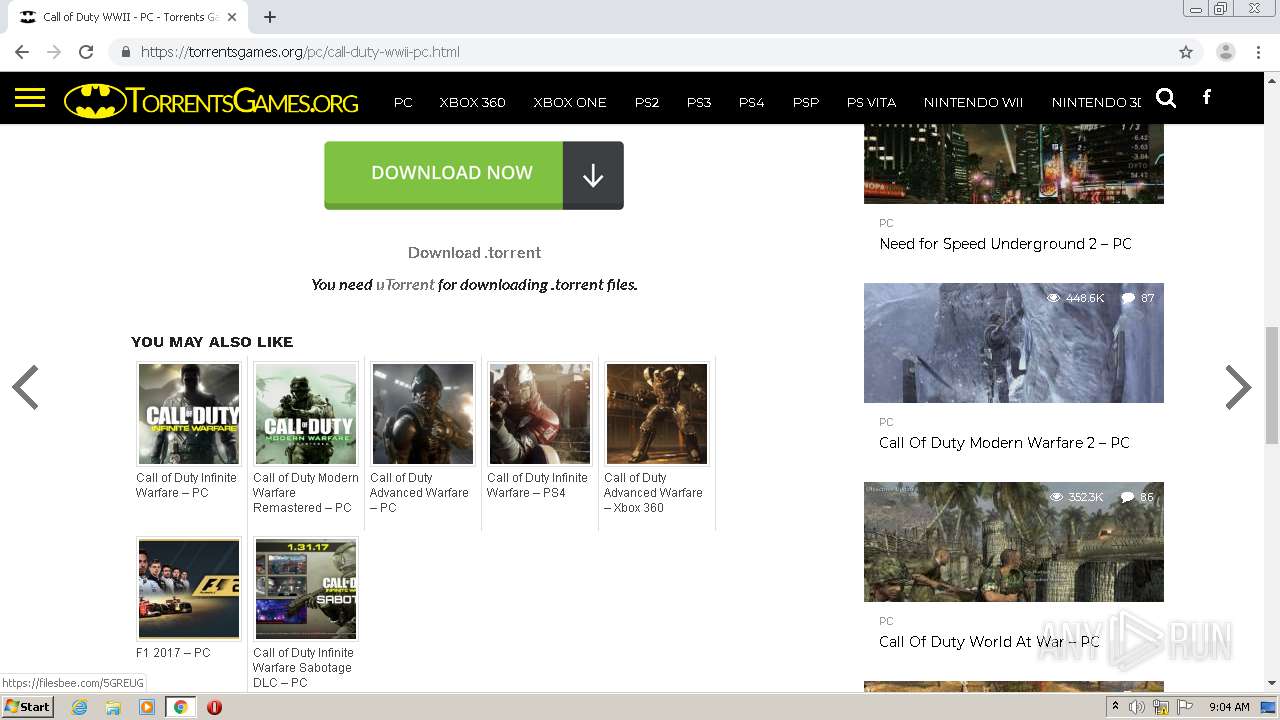This screenshot has height=720, width=1280.
Task: Open the volume speaker tray icon
Action: 1137,707
